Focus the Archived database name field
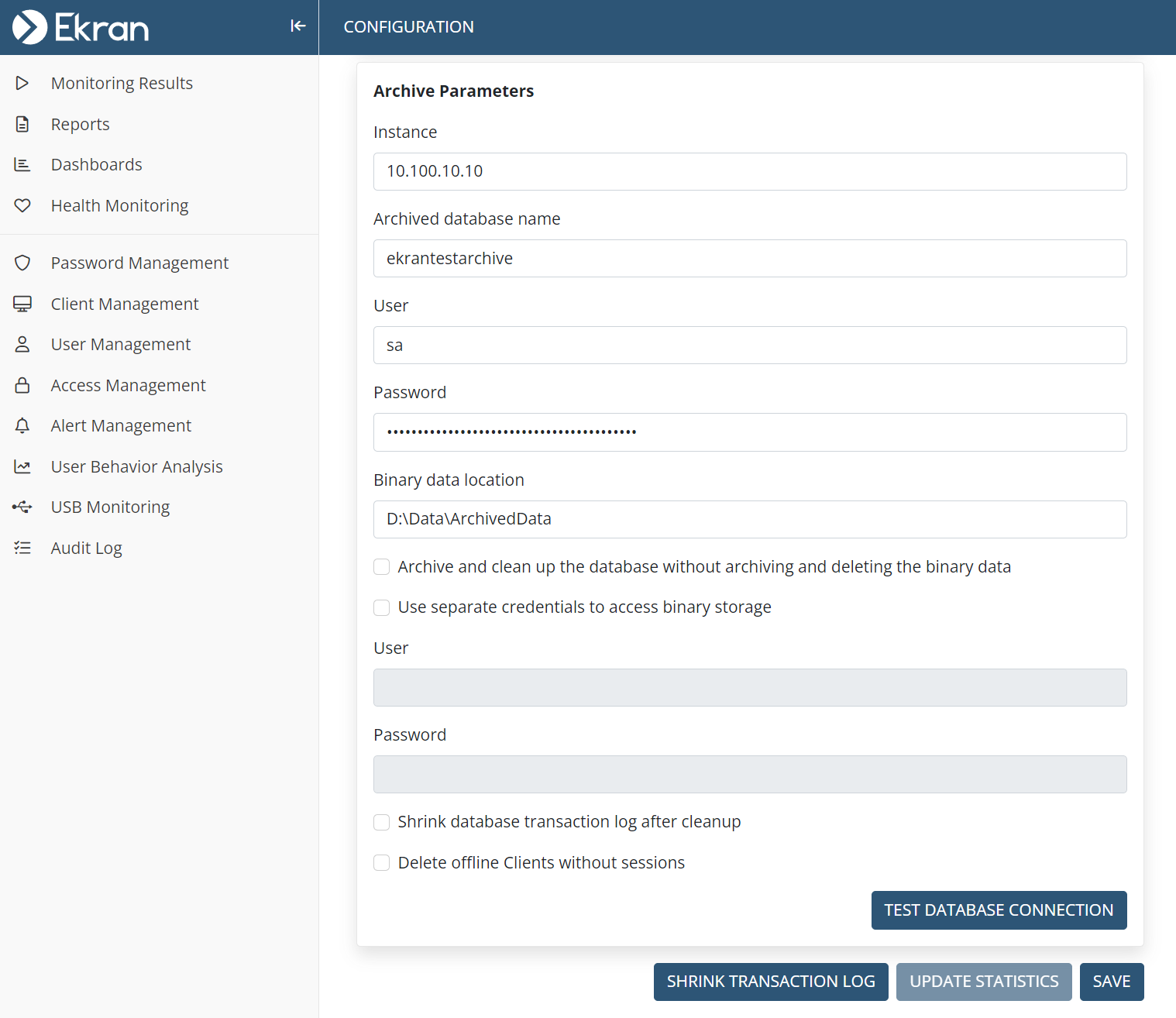This screenshot has width=1176, height=1018. click(749, 259)
